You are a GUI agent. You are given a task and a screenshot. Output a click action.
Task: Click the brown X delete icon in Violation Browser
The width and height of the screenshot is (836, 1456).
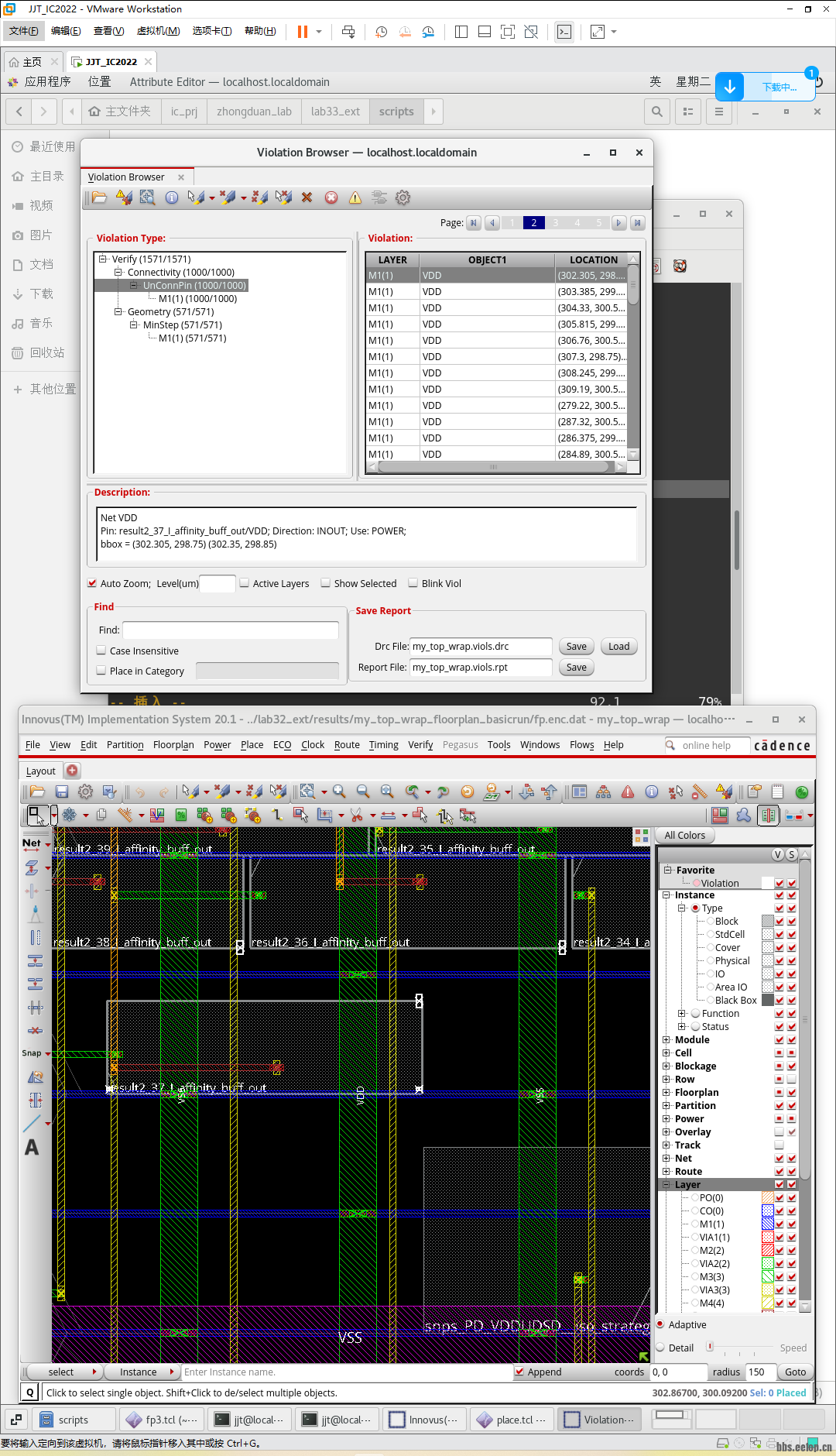coord(307,197)
